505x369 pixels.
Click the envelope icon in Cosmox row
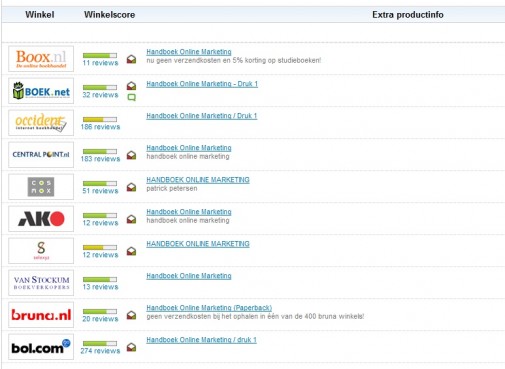(x=131, y=187)
